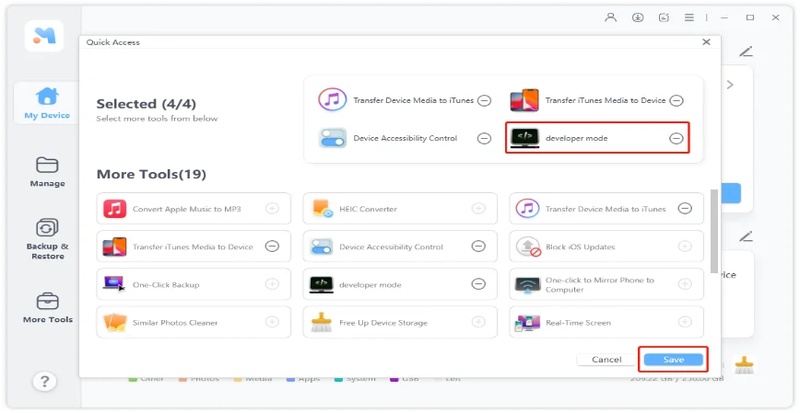This screenshot has height=413, width=800.
Task: Add Free Up Device Storage tool
Action: click(x=478, y=322)
